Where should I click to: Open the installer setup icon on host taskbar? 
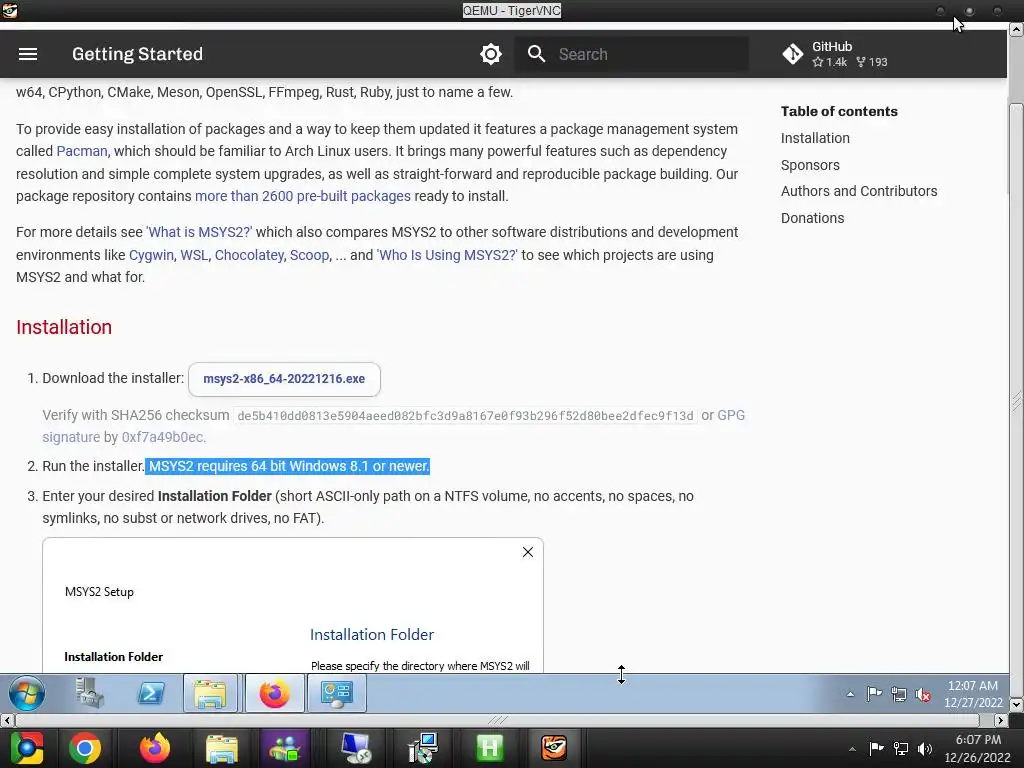point(423,748)
